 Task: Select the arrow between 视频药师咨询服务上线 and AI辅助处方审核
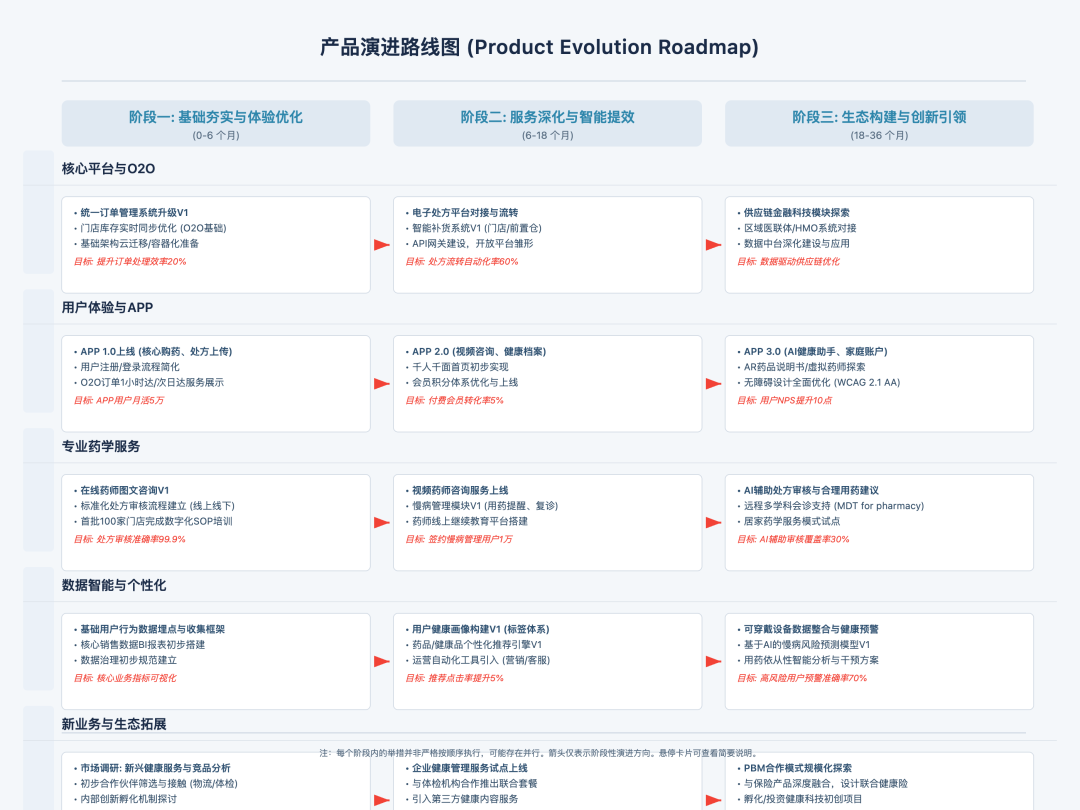[x=713, y=522]
